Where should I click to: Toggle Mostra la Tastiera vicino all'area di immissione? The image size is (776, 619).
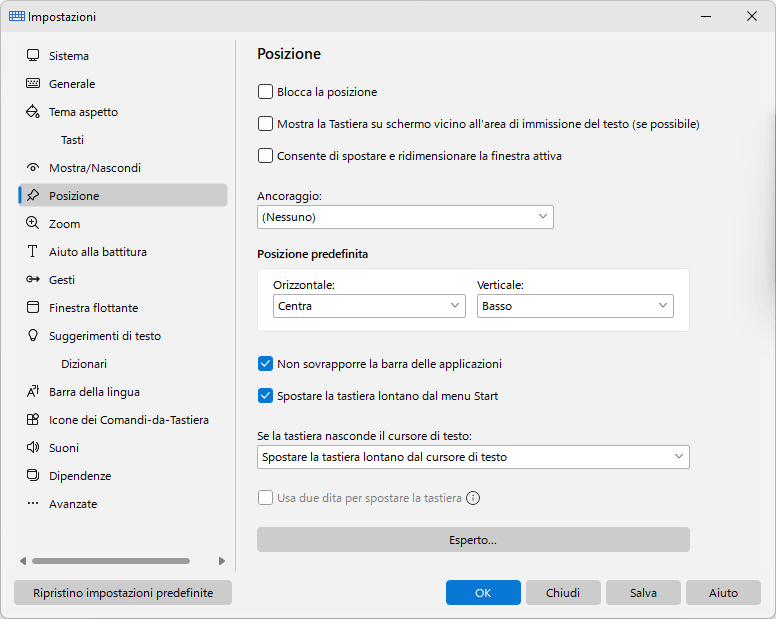coord(265,124)
